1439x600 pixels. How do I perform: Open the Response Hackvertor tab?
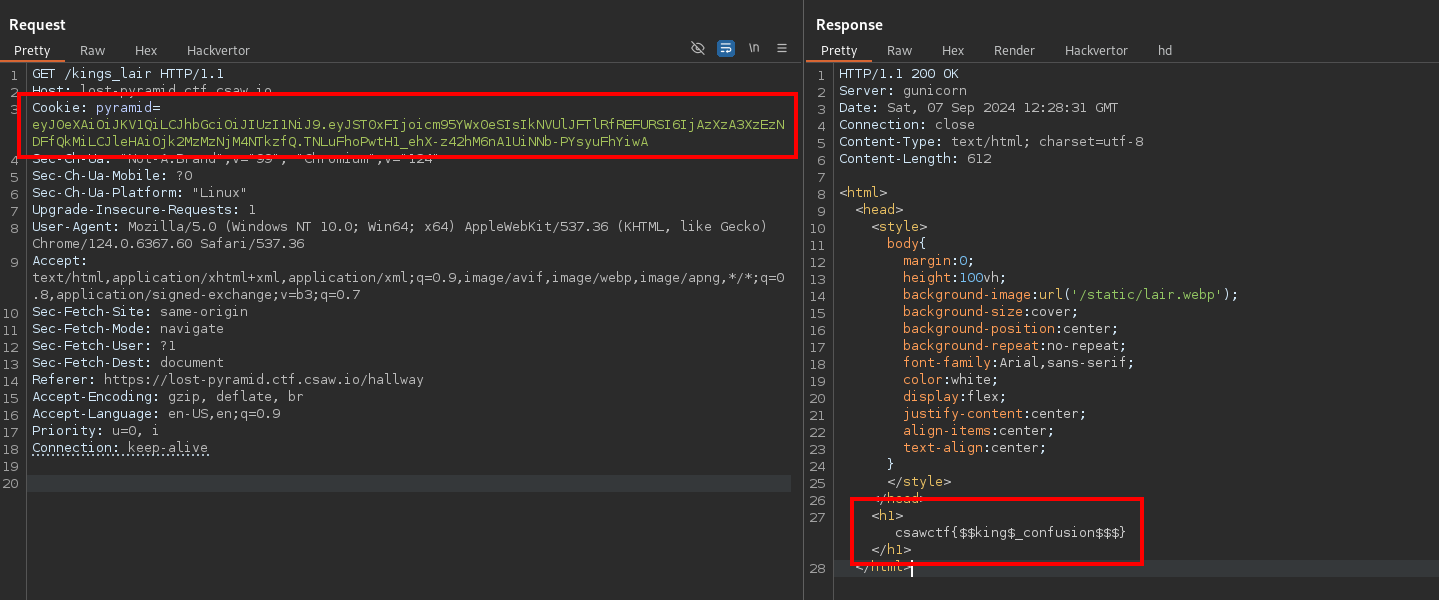pos(1096,50)
